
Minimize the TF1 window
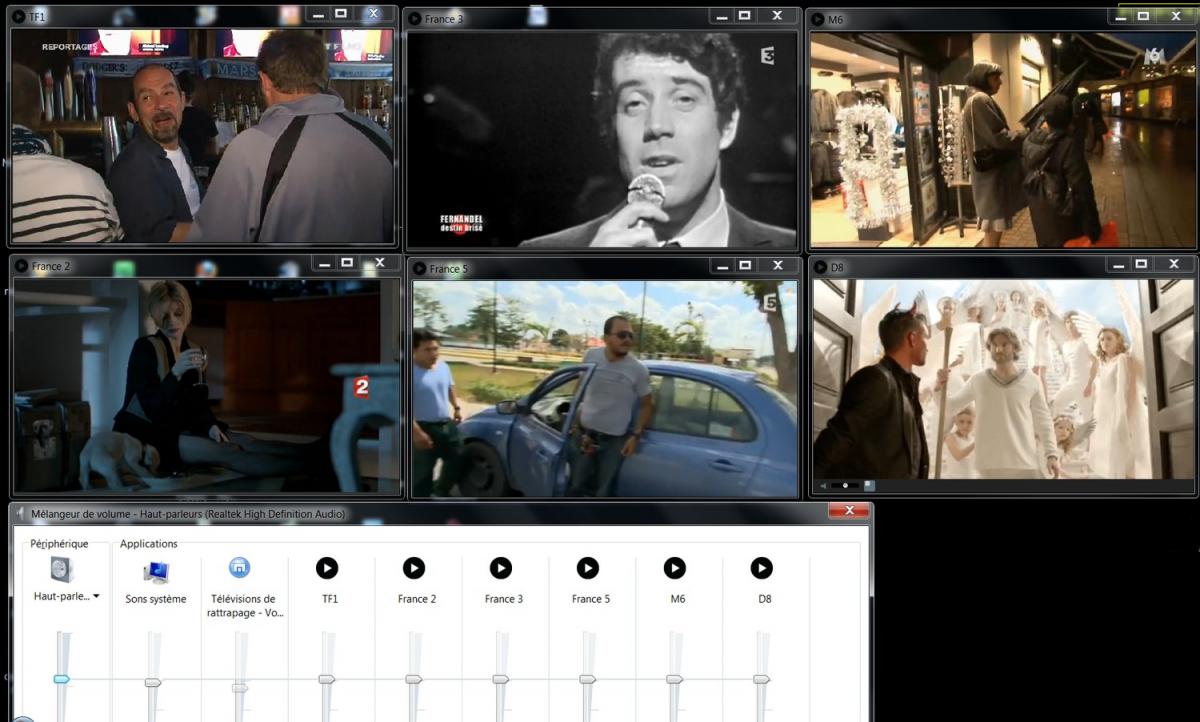(317, 14)
